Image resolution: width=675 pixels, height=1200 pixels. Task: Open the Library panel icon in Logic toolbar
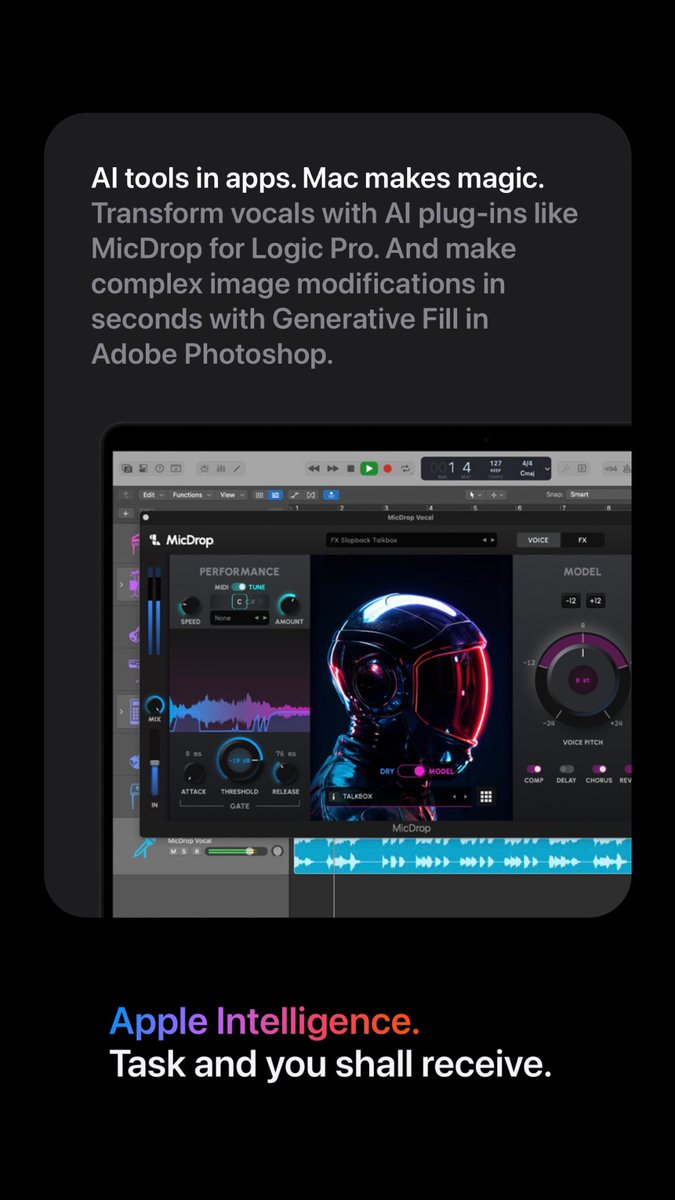click(128, 468)
